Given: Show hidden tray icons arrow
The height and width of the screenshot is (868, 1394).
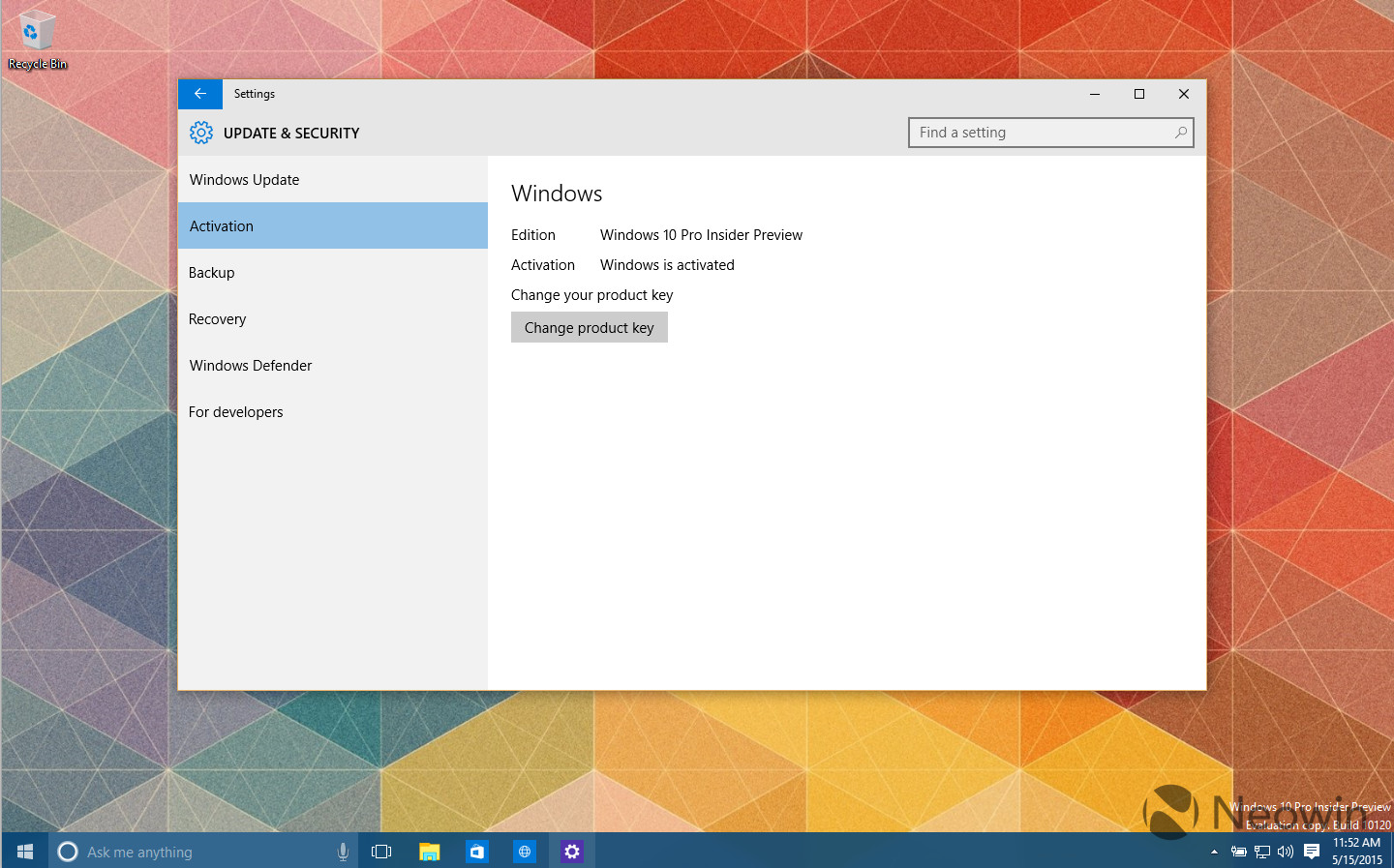Looking at the screenshot, I should (1214, 852).
